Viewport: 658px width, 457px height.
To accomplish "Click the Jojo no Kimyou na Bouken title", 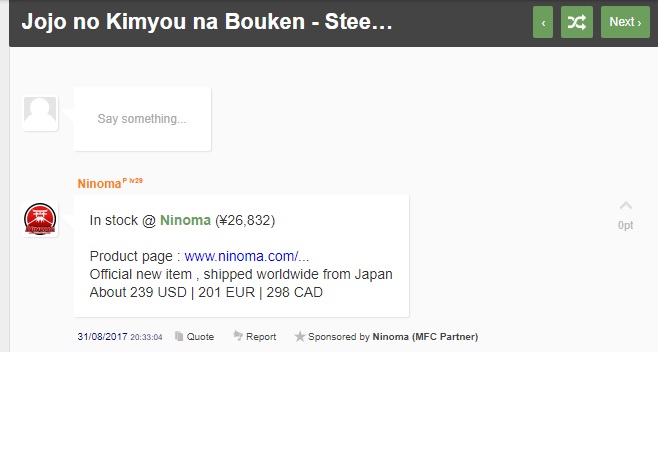I will coord(207,21).
